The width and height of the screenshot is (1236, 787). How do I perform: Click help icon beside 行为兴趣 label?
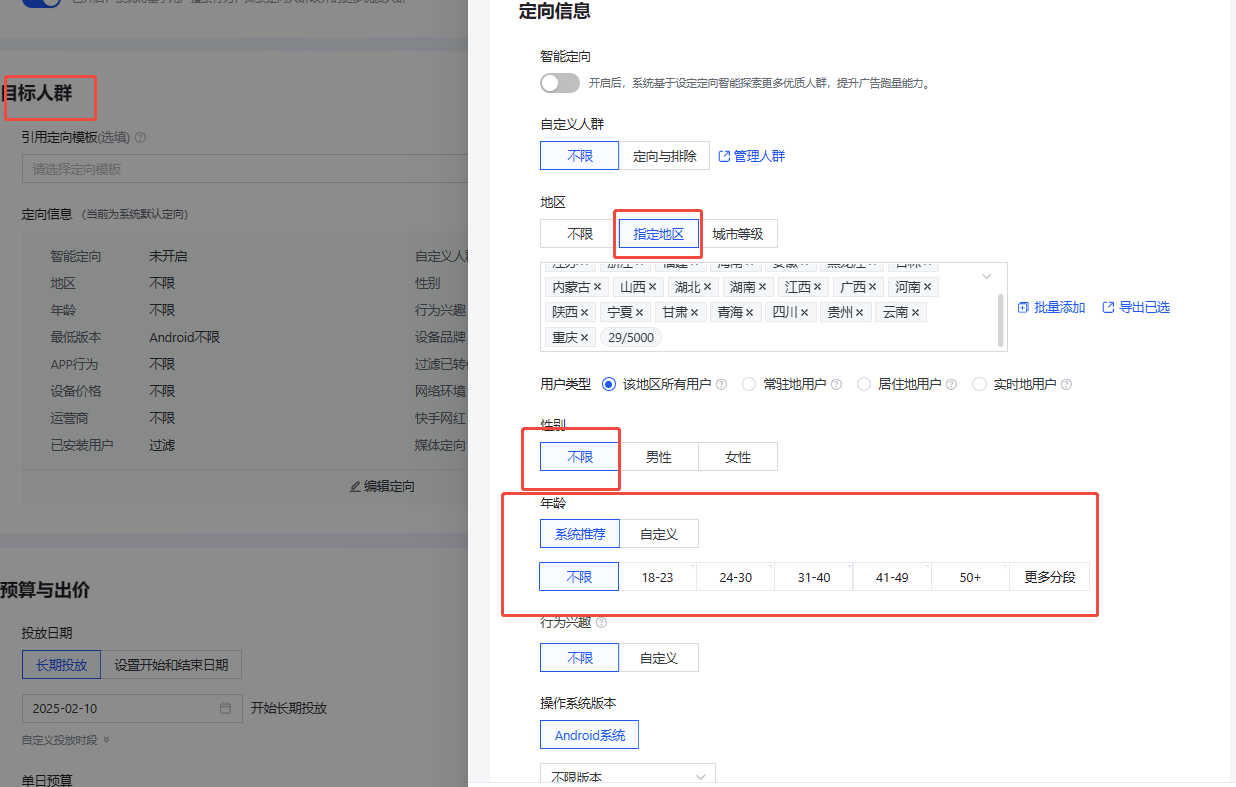click(601, 622)
